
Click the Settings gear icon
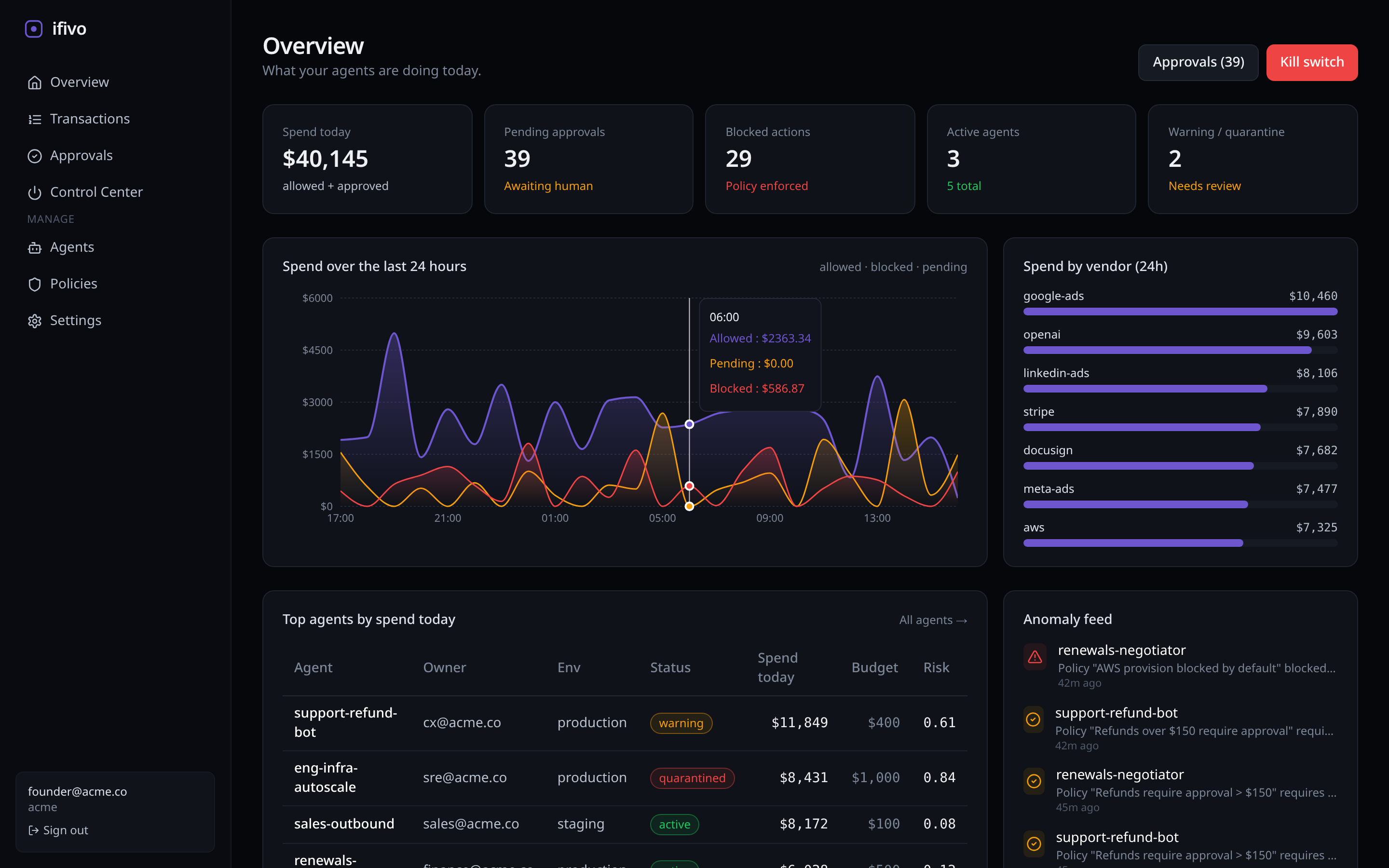34,320
